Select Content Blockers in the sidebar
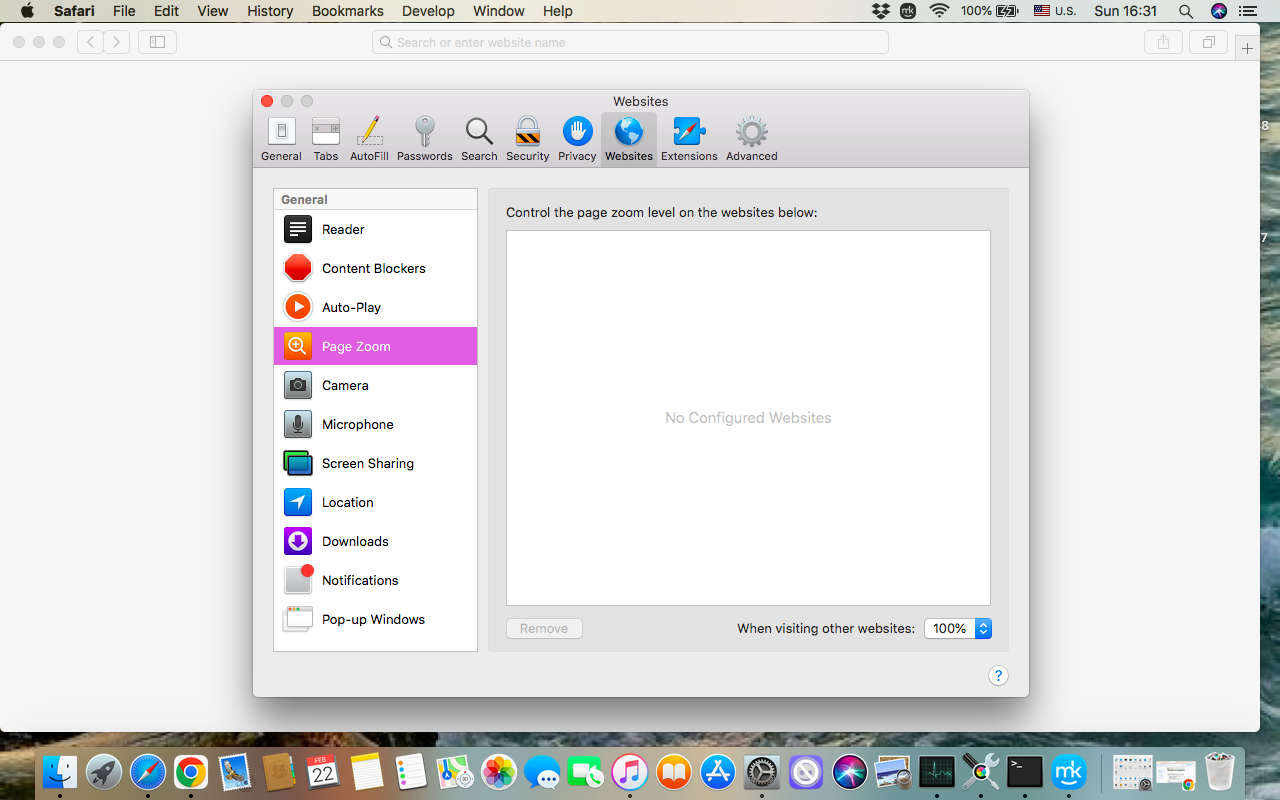 point(375,268)
